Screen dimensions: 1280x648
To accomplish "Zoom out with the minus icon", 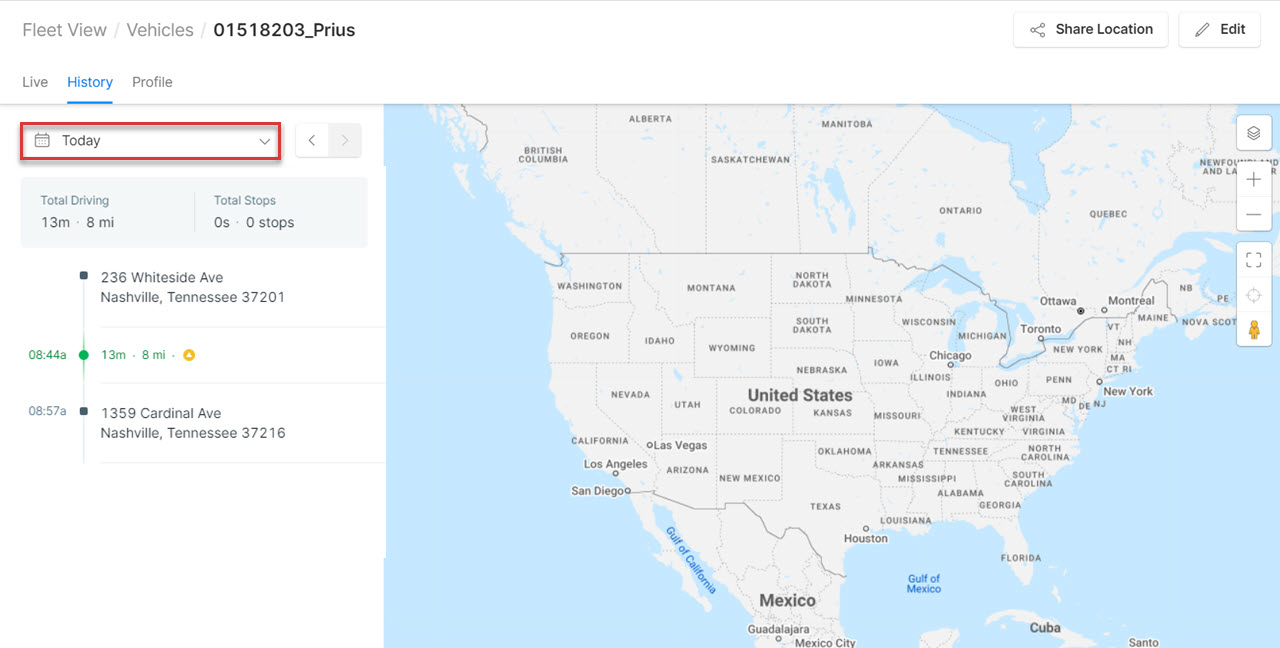I will click(x=1254, y=215).
